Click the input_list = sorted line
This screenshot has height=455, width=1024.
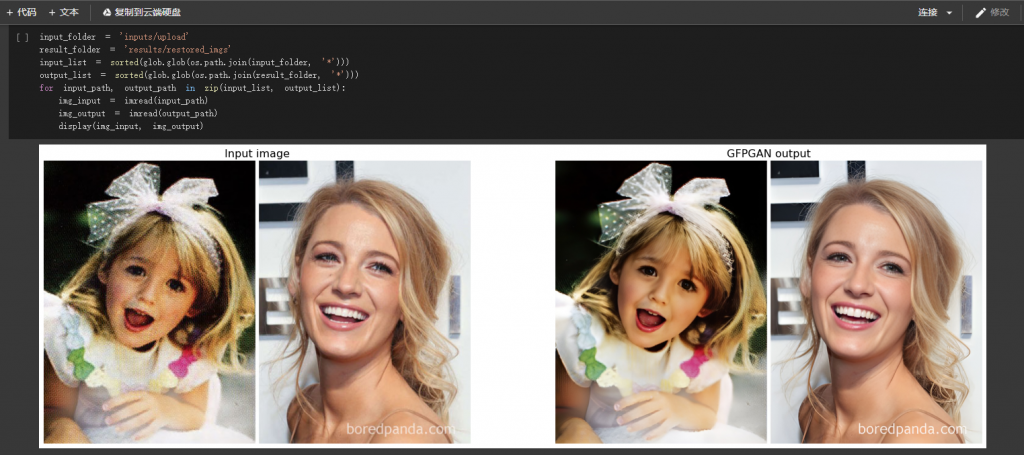coord(195,62)
